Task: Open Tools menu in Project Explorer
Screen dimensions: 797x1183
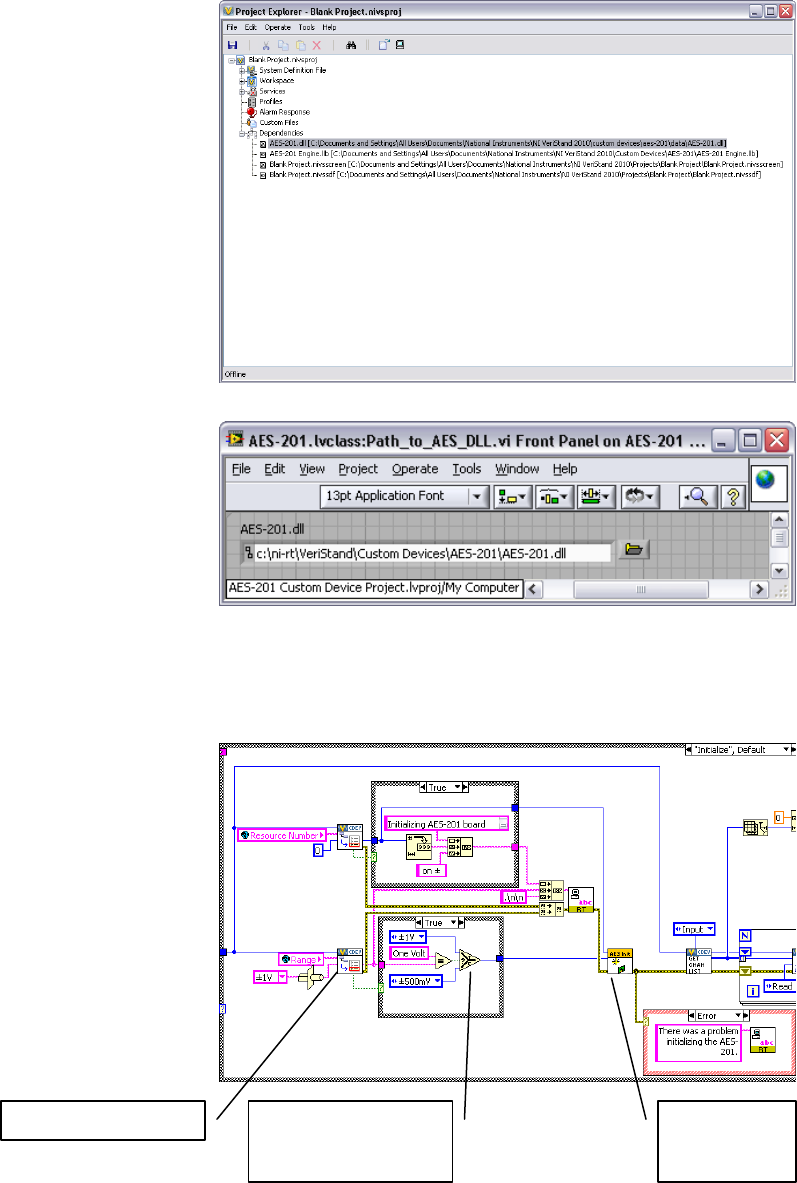Action: pos(306,27)
